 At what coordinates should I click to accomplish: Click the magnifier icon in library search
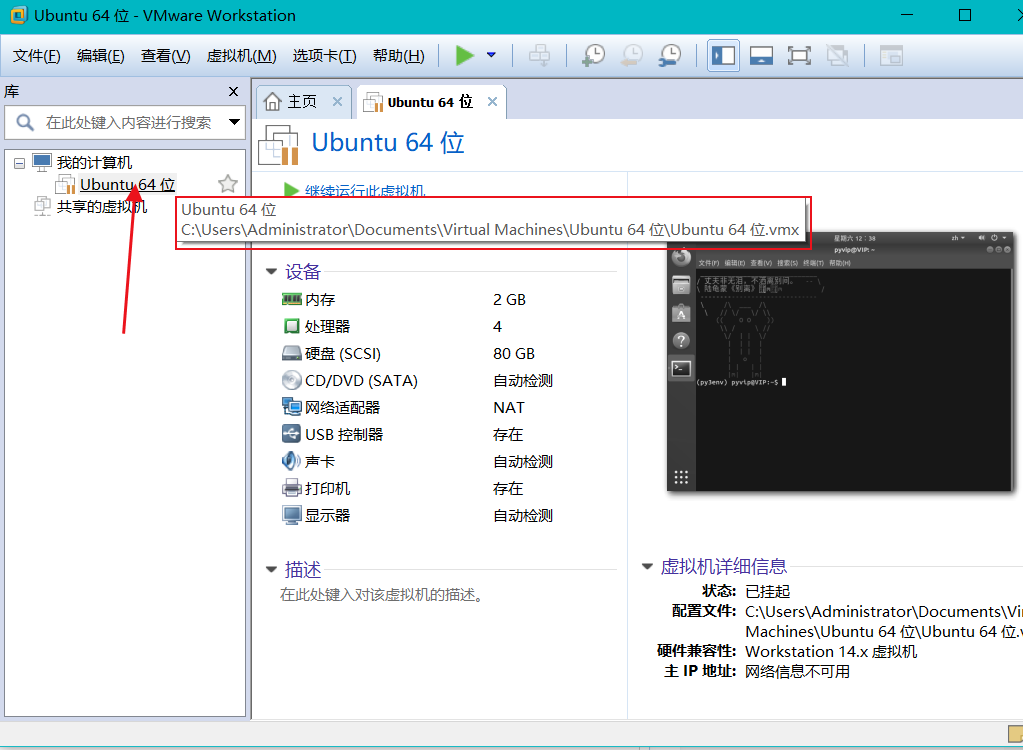coord(22,122)
